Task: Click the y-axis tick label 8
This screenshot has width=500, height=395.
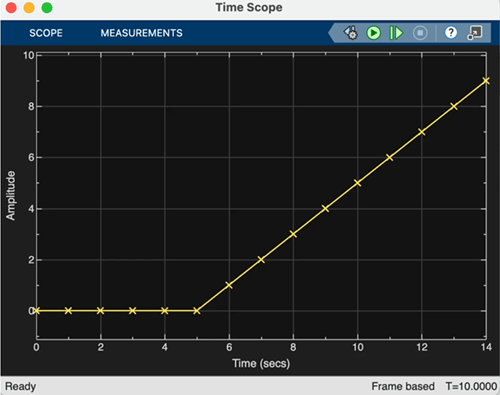Action: pyautogui.click(x=31, y=107)
